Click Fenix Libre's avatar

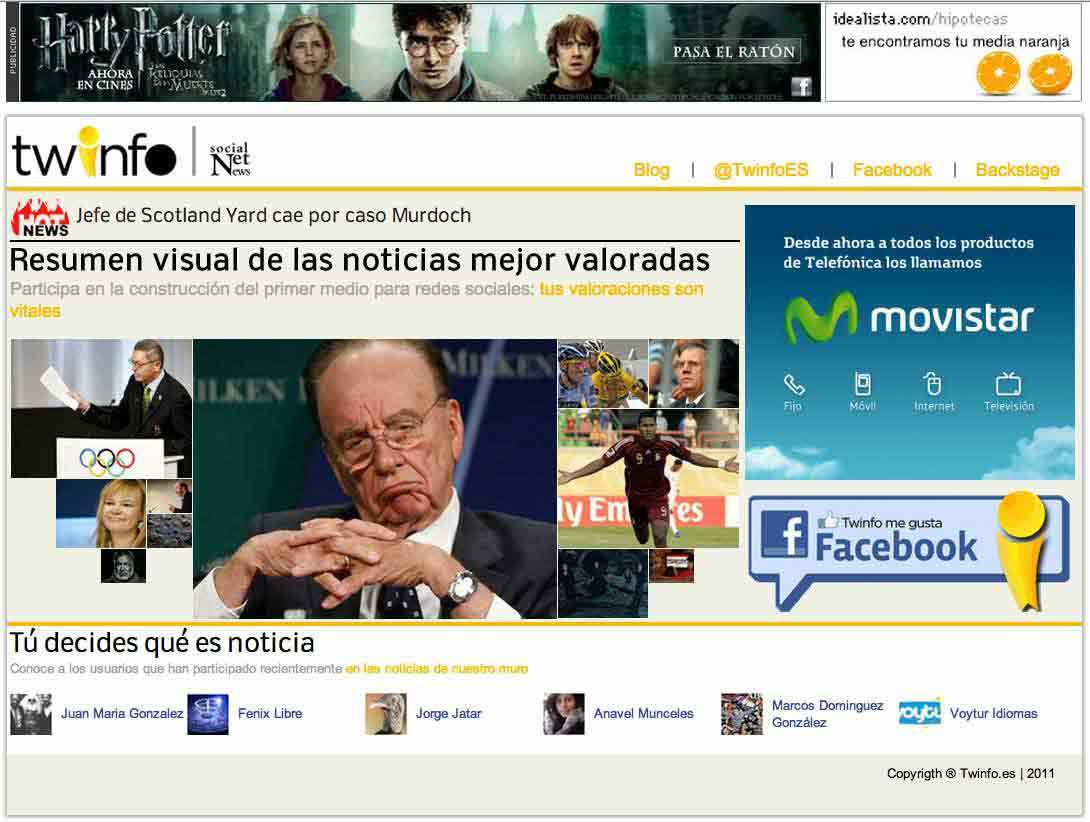pos(208,714)
